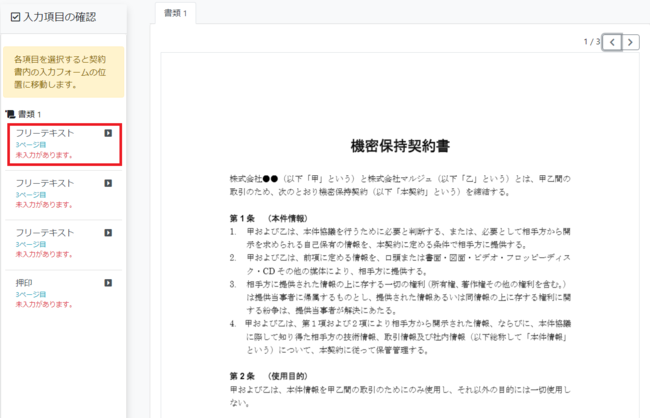This screenshot has width=650, height=418.
Task: Open 3ページ目 link under first フリーテキスト
Action: [x=29, y=145]
